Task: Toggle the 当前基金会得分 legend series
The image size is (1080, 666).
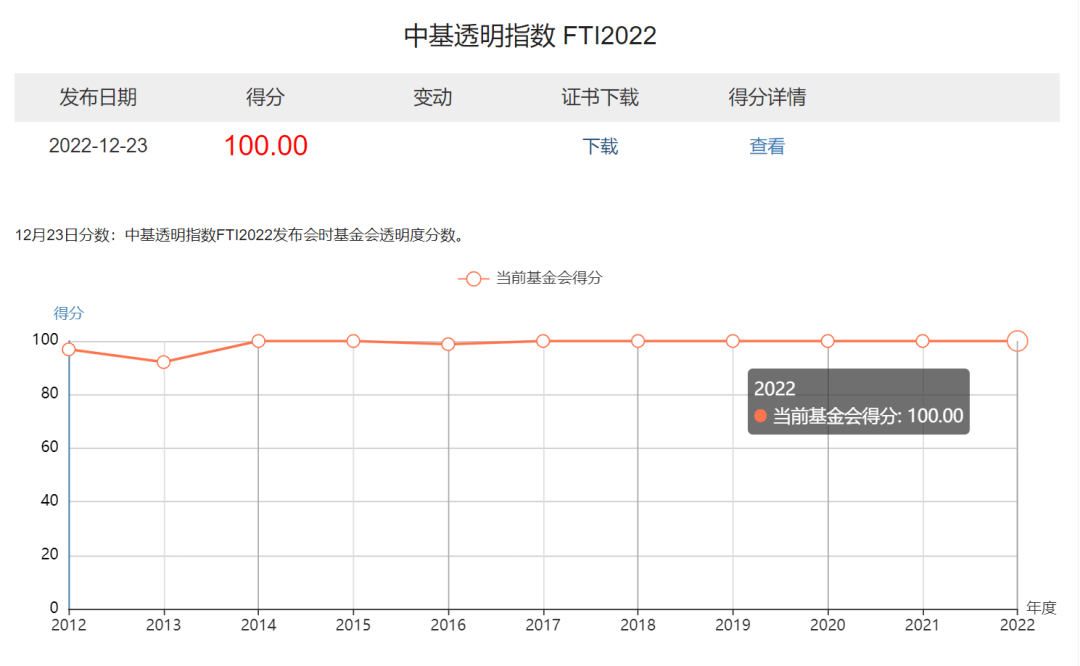Action: pos(530,278)
